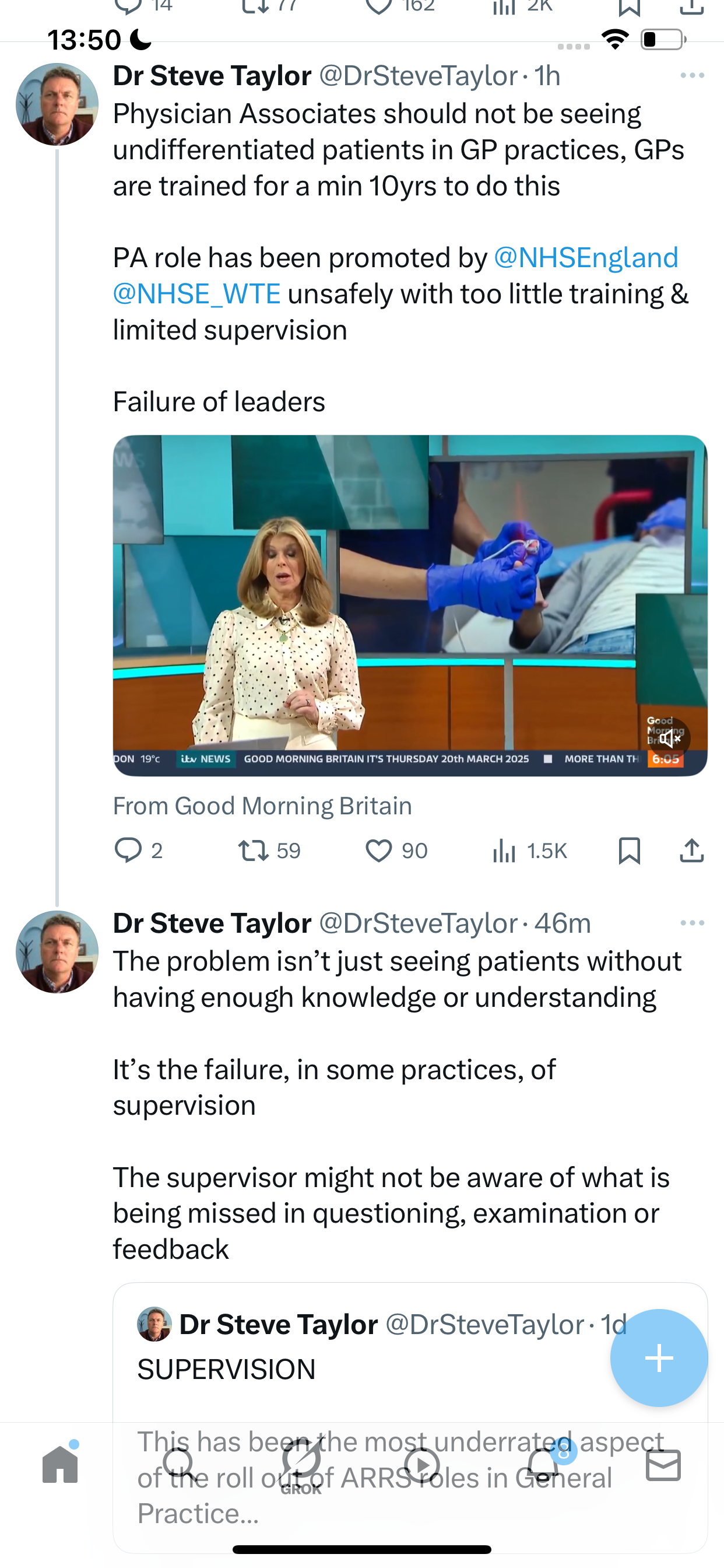Open the video play tab
This screenshot has width=724, height=1568.
[x=421, y=1465]
